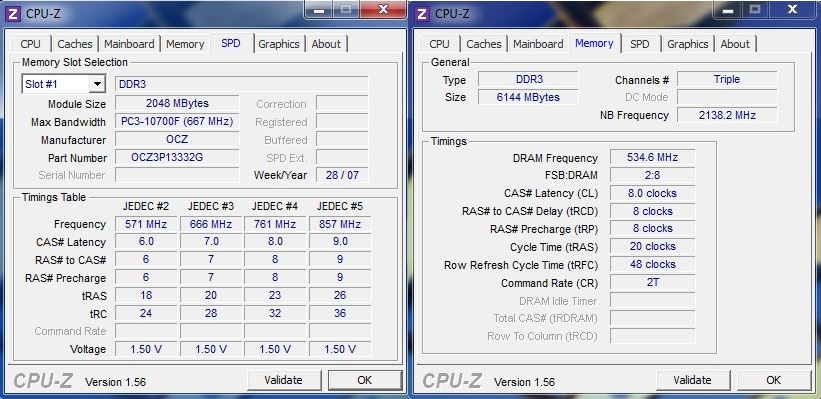
Task: Open Graphics tab in left SPD window
Action: click(x=279, y=44)
